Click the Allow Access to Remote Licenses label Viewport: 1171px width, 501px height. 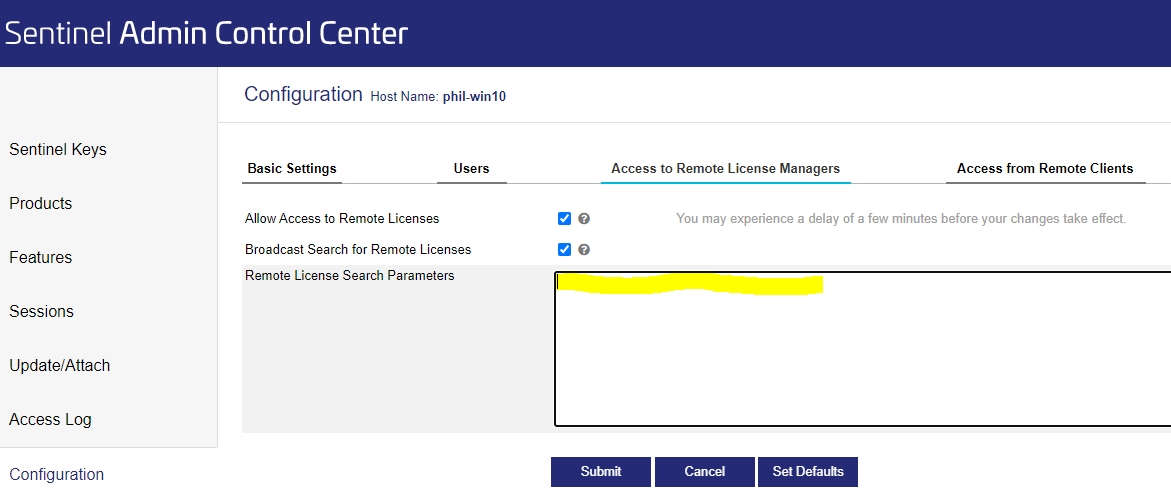342,219
